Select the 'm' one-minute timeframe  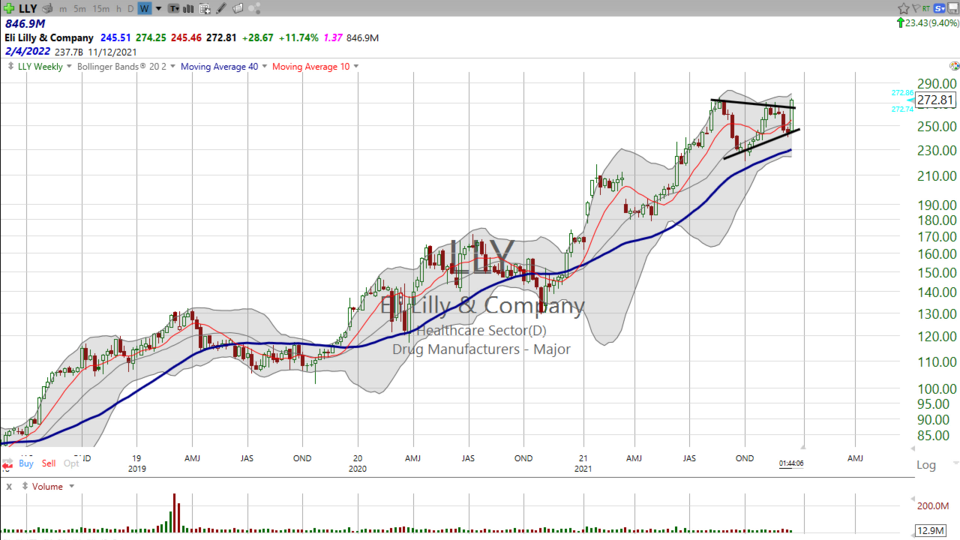click(63, 9)
